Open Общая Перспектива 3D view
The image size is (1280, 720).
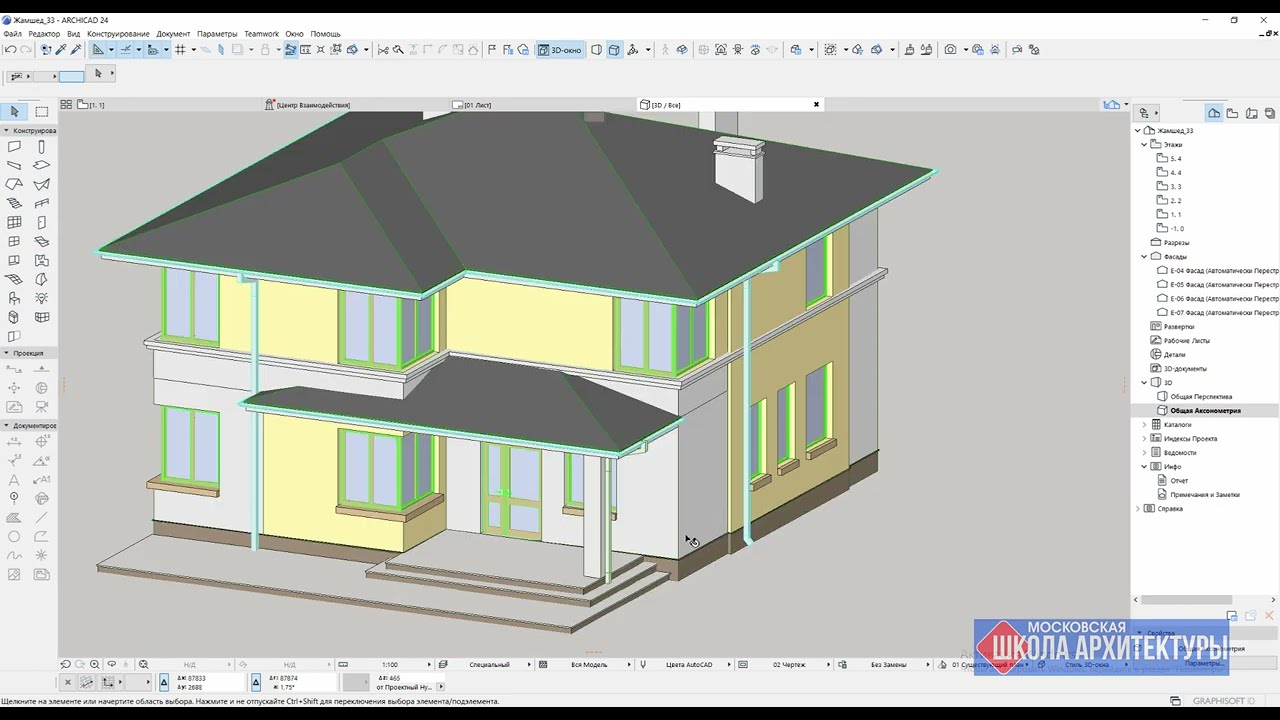coord(1201,396)
